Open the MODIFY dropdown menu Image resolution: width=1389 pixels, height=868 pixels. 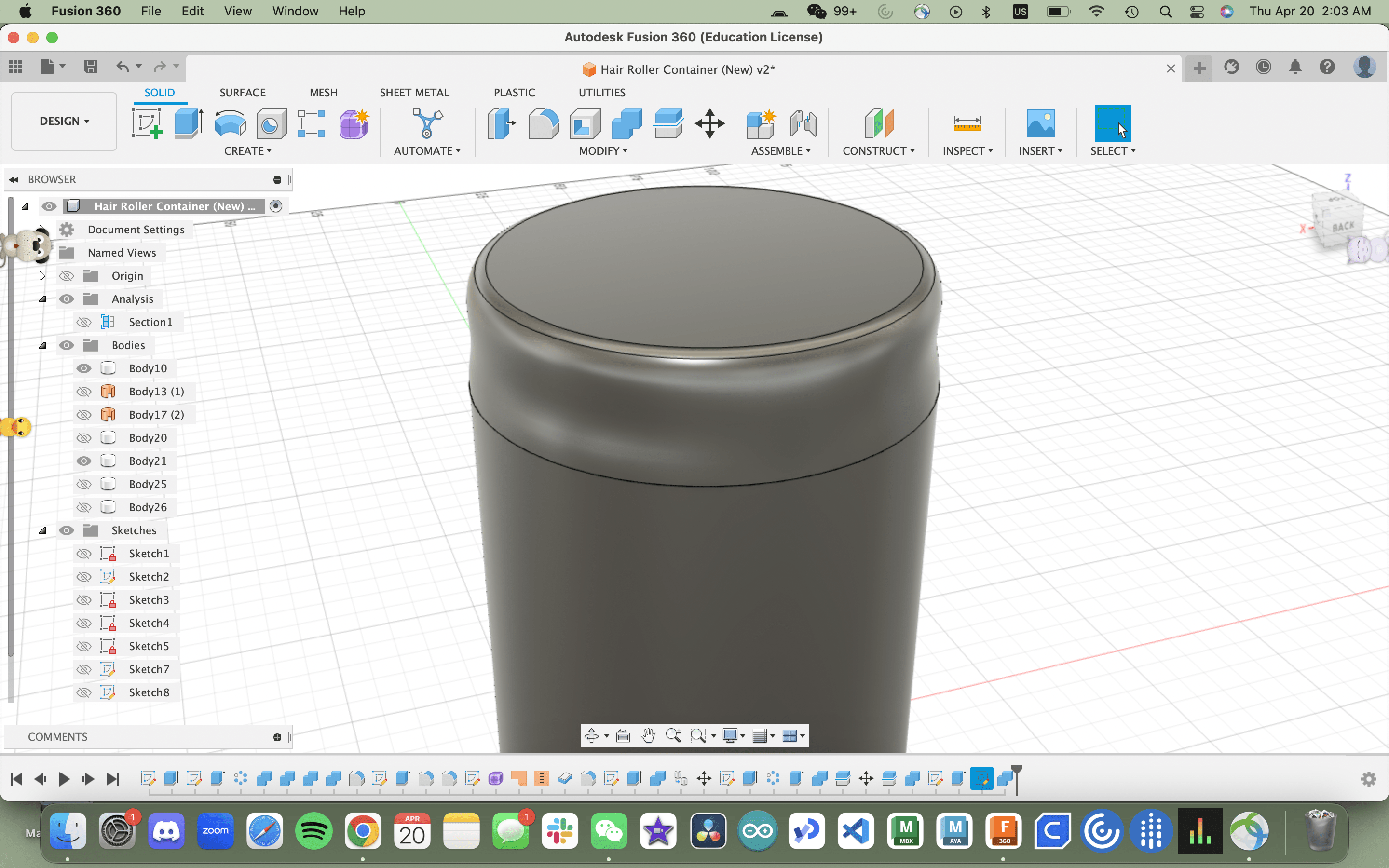coord(603,151)
